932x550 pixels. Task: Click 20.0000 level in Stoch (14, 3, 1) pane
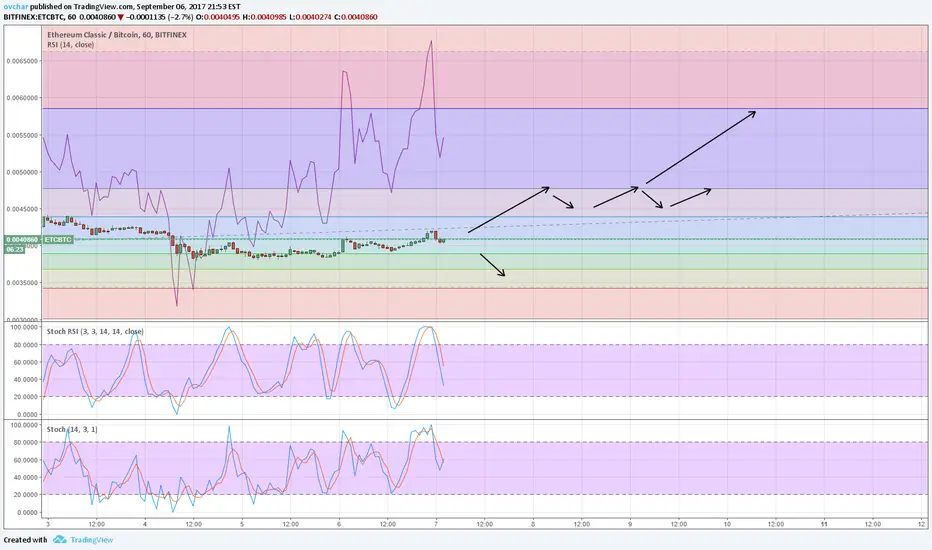(25, 495)
